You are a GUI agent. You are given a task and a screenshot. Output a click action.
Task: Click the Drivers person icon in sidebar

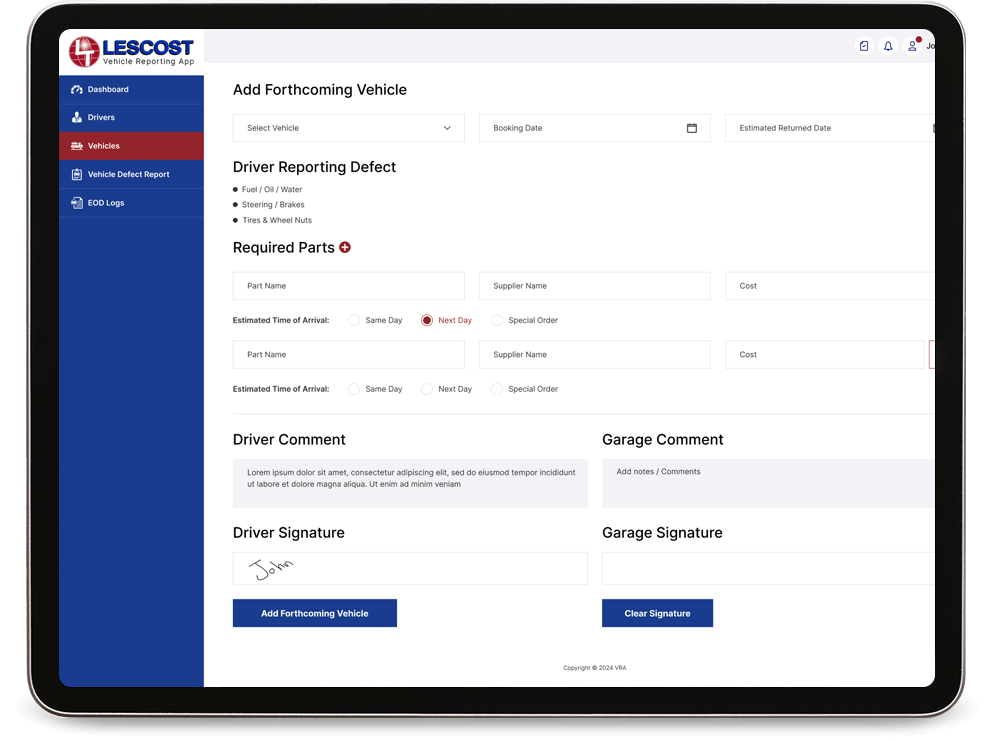coord(77,118)
